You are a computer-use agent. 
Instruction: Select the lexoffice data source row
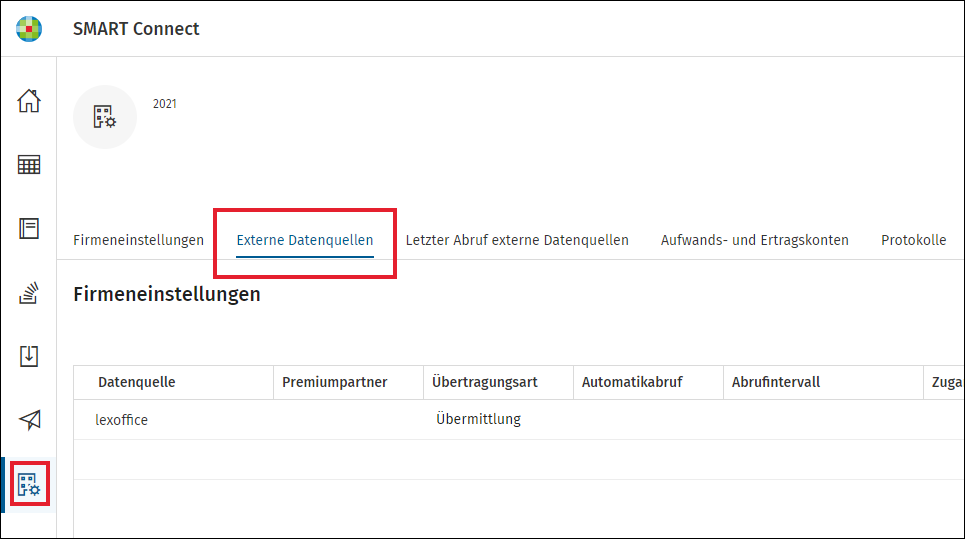(519, 420)
